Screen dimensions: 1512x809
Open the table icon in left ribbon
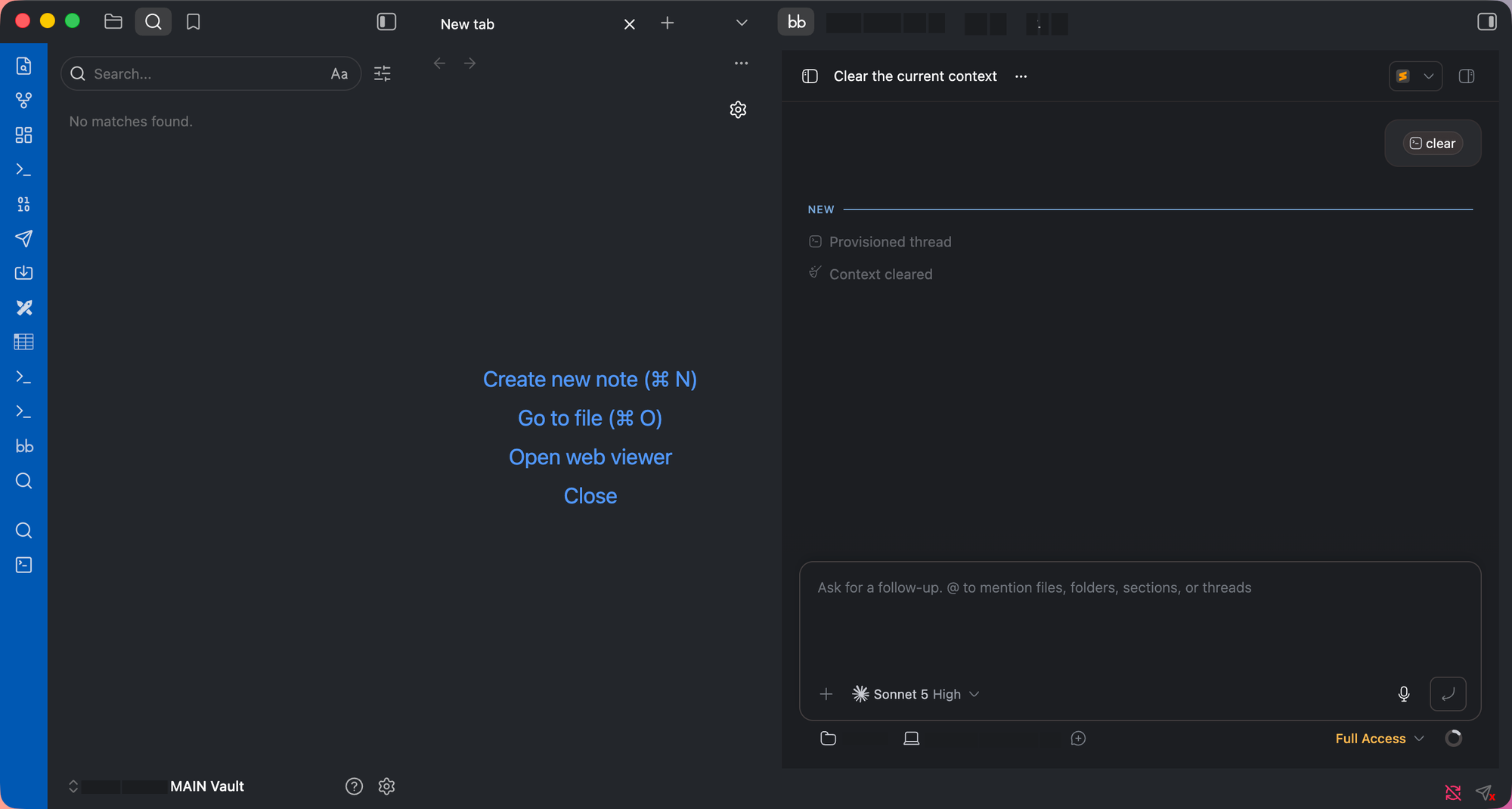point(23,342)
